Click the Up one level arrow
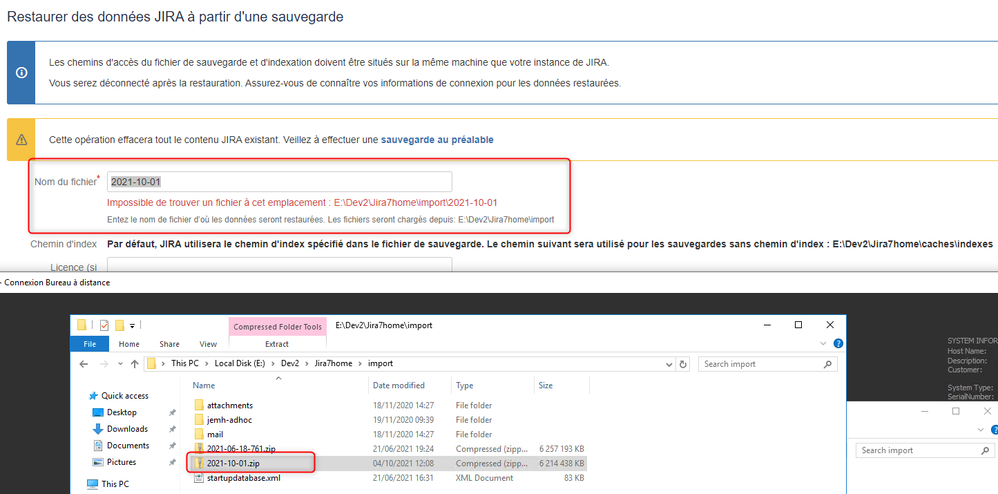This screenshot has height=494, width=998. tap(134, 364)
